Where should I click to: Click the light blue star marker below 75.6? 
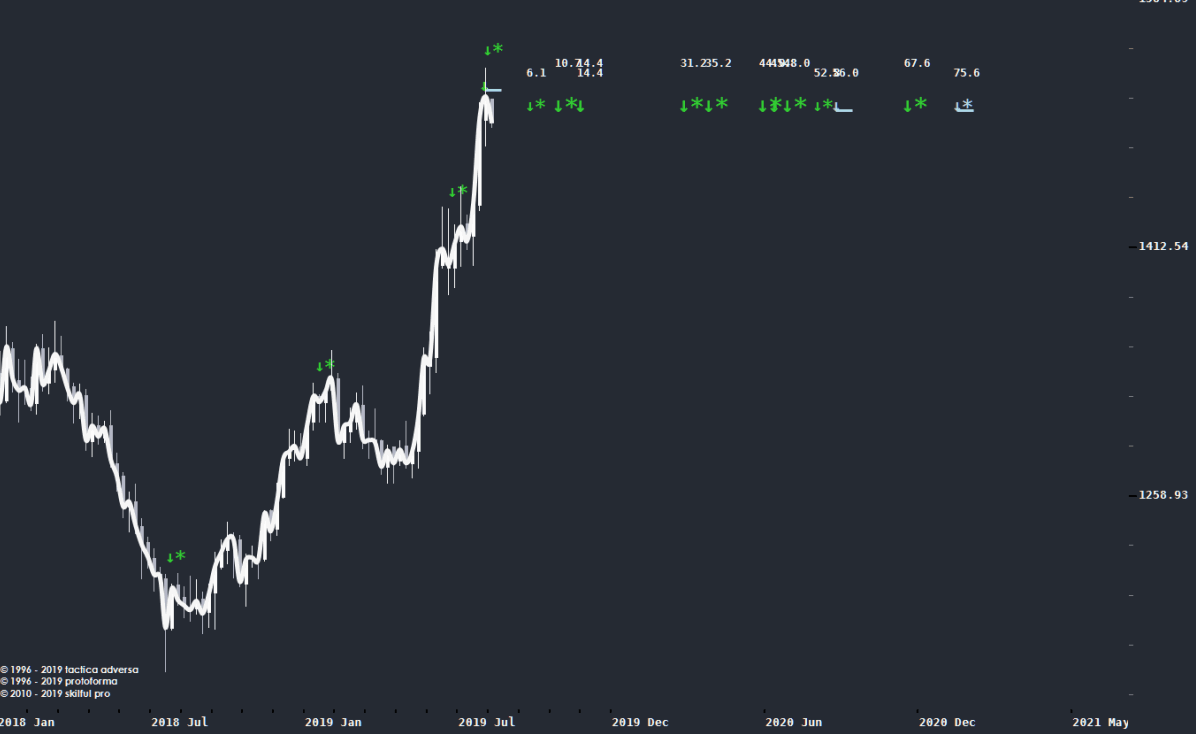[964, 105]
